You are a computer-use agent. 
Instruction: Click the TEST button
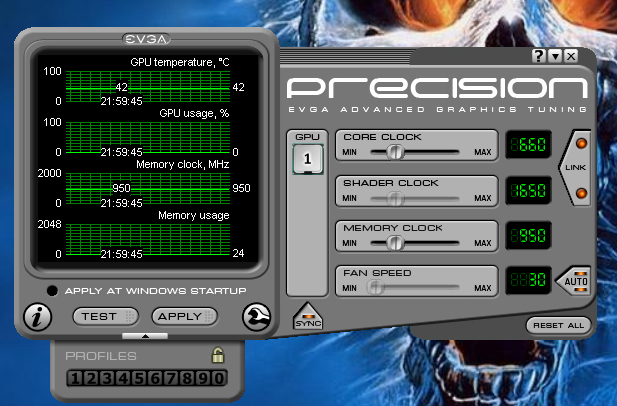(105, 317)
